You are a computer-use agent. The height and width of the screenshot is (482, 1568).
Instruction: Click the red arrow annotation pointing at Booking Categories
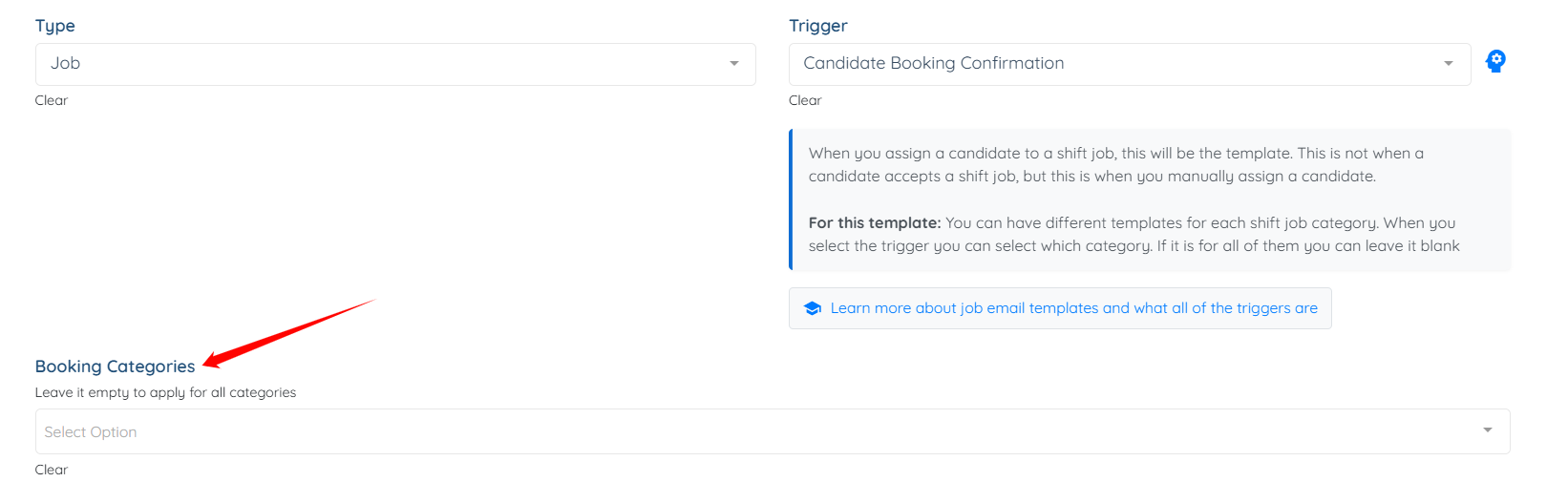(289, 332)
